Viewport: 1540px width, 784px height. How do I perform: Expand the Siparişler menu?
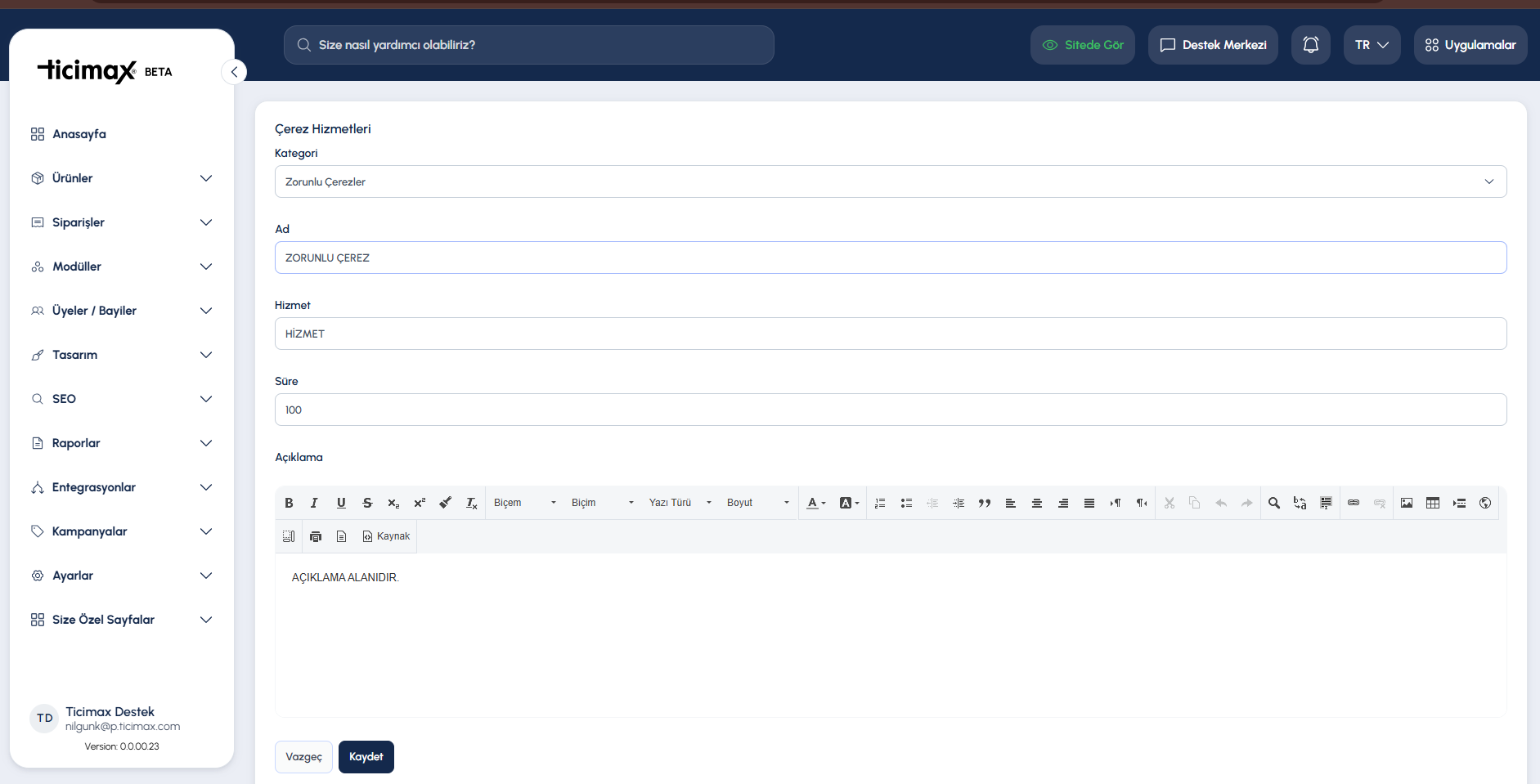[122, 222]
